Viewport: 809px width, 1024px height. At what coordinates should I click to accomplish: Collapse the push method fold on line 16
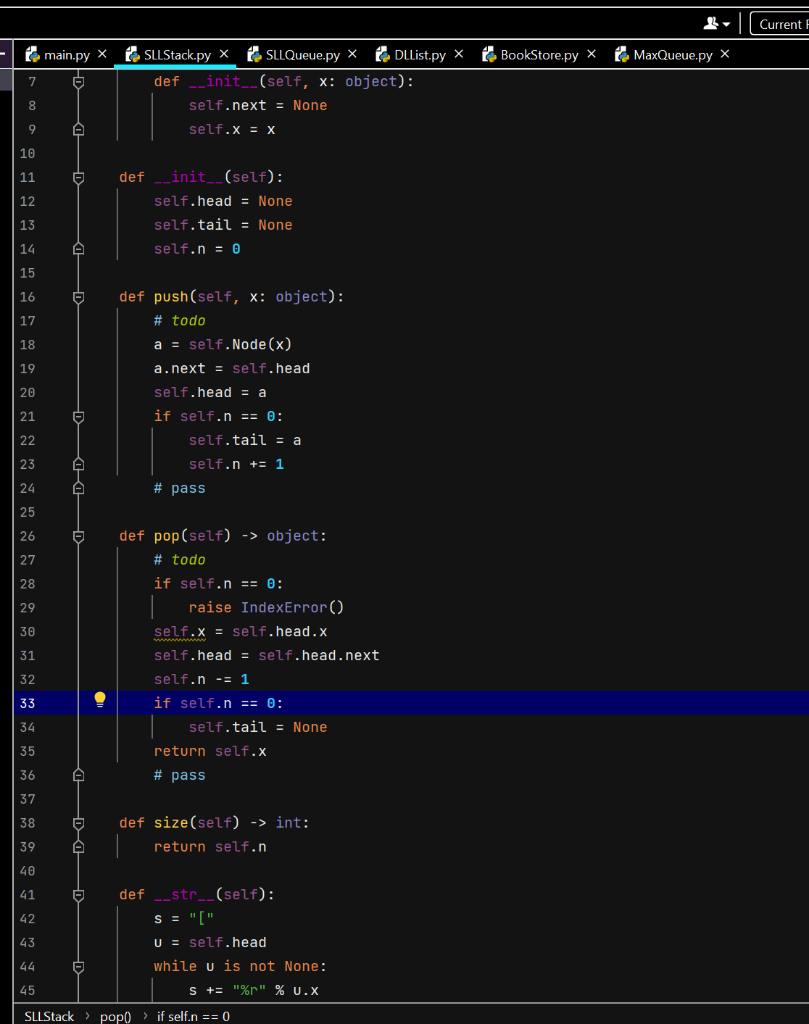click(78, 296)
